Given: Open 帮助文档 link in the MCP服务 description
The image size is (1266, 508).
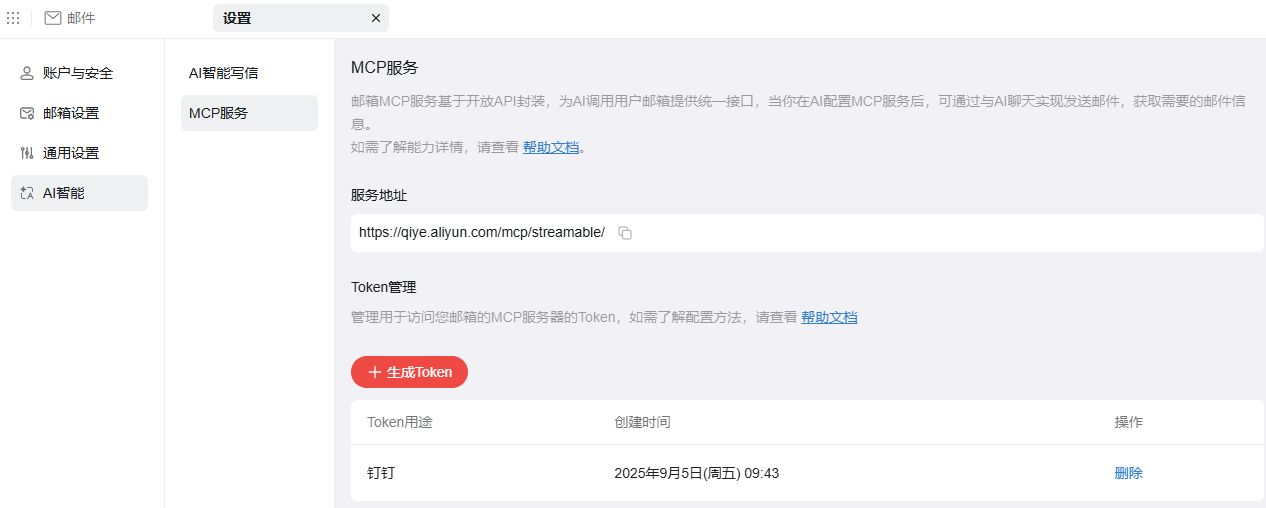Looking at the screenshot, I should (x=551, y=147).
